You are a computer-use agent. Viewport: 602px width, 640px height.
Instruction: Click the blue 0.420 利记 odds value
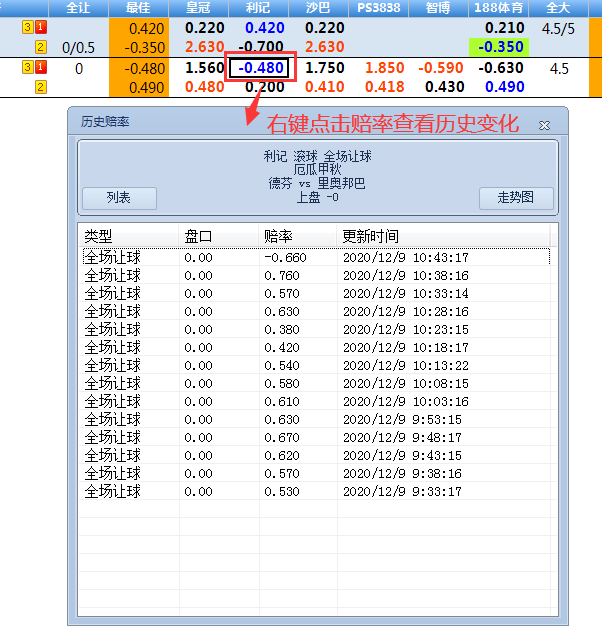coord(264,28)
